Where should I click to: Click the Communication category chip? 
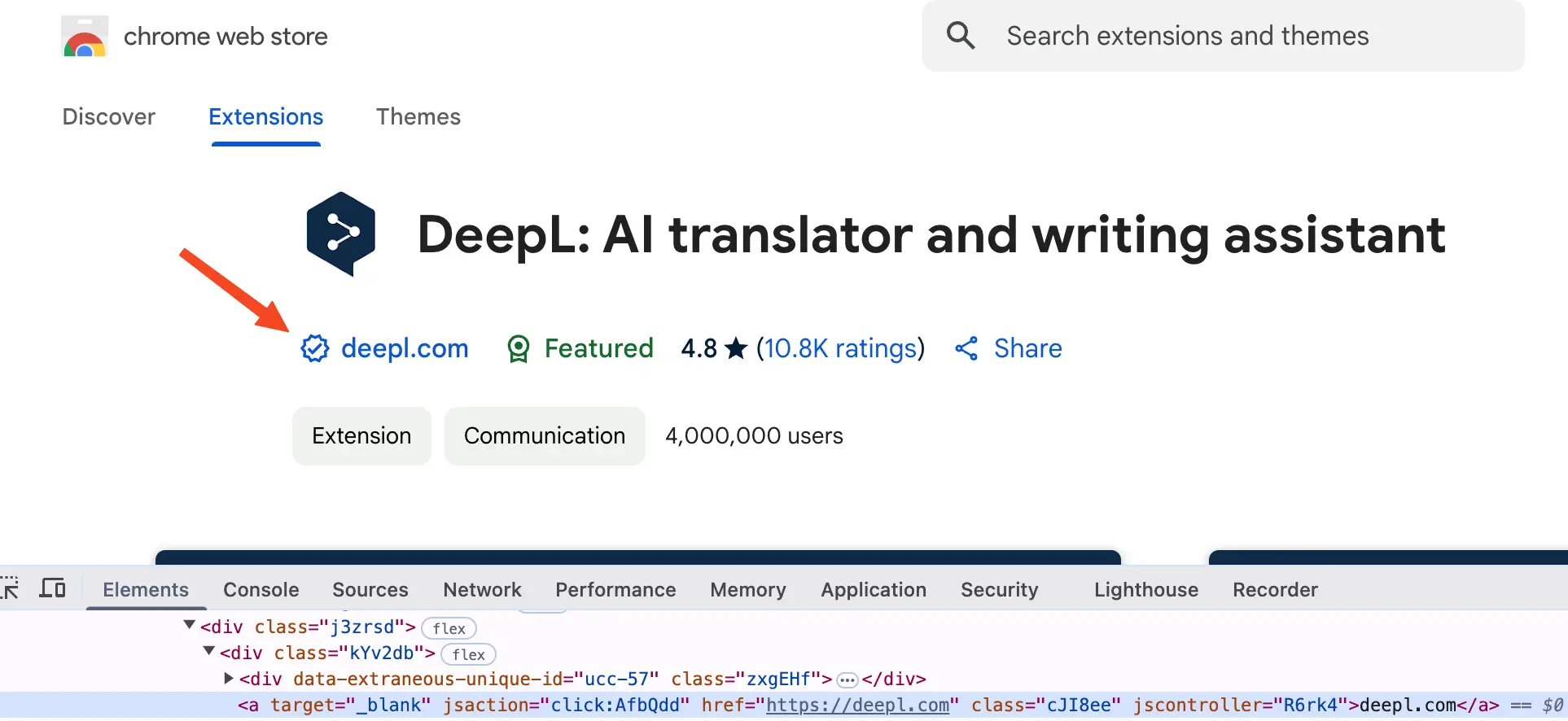545,436
